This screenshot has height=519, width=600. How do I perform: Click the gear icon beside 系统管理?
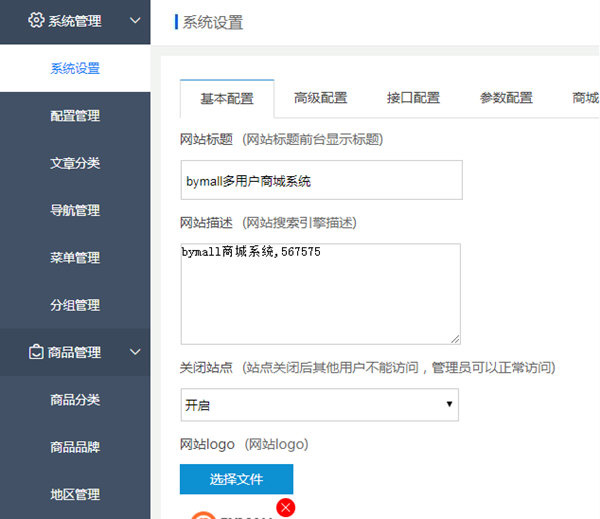[35, 20]
